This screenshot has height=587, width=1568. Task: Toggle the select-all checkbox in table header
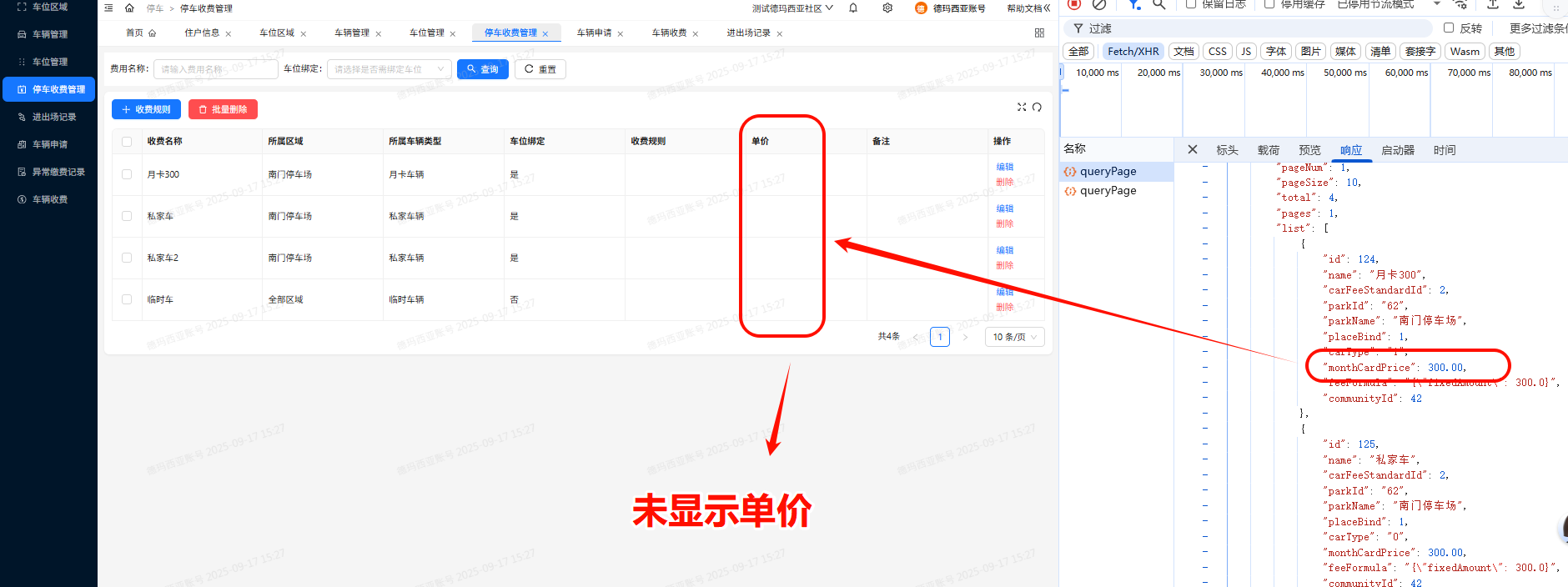coord(127,142)
